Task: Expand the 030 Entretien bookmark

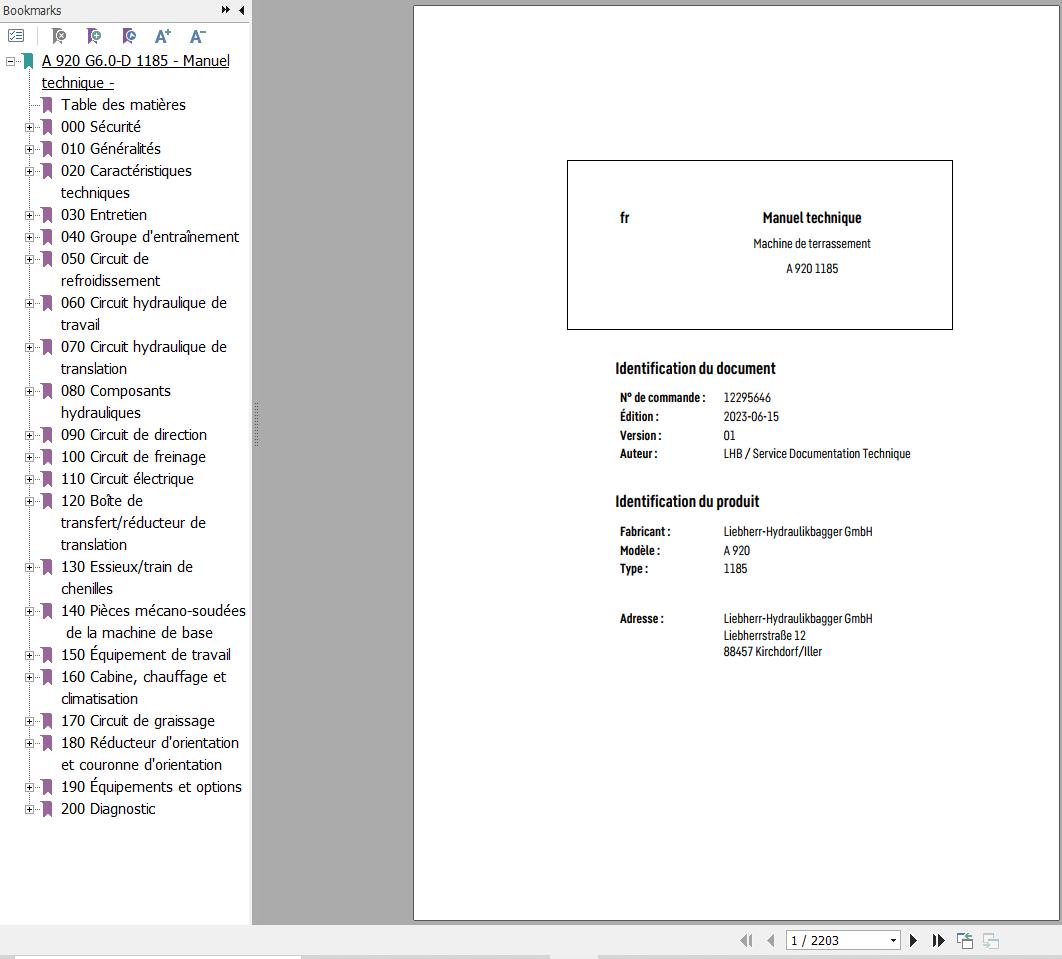Action: tap(29, 215)
